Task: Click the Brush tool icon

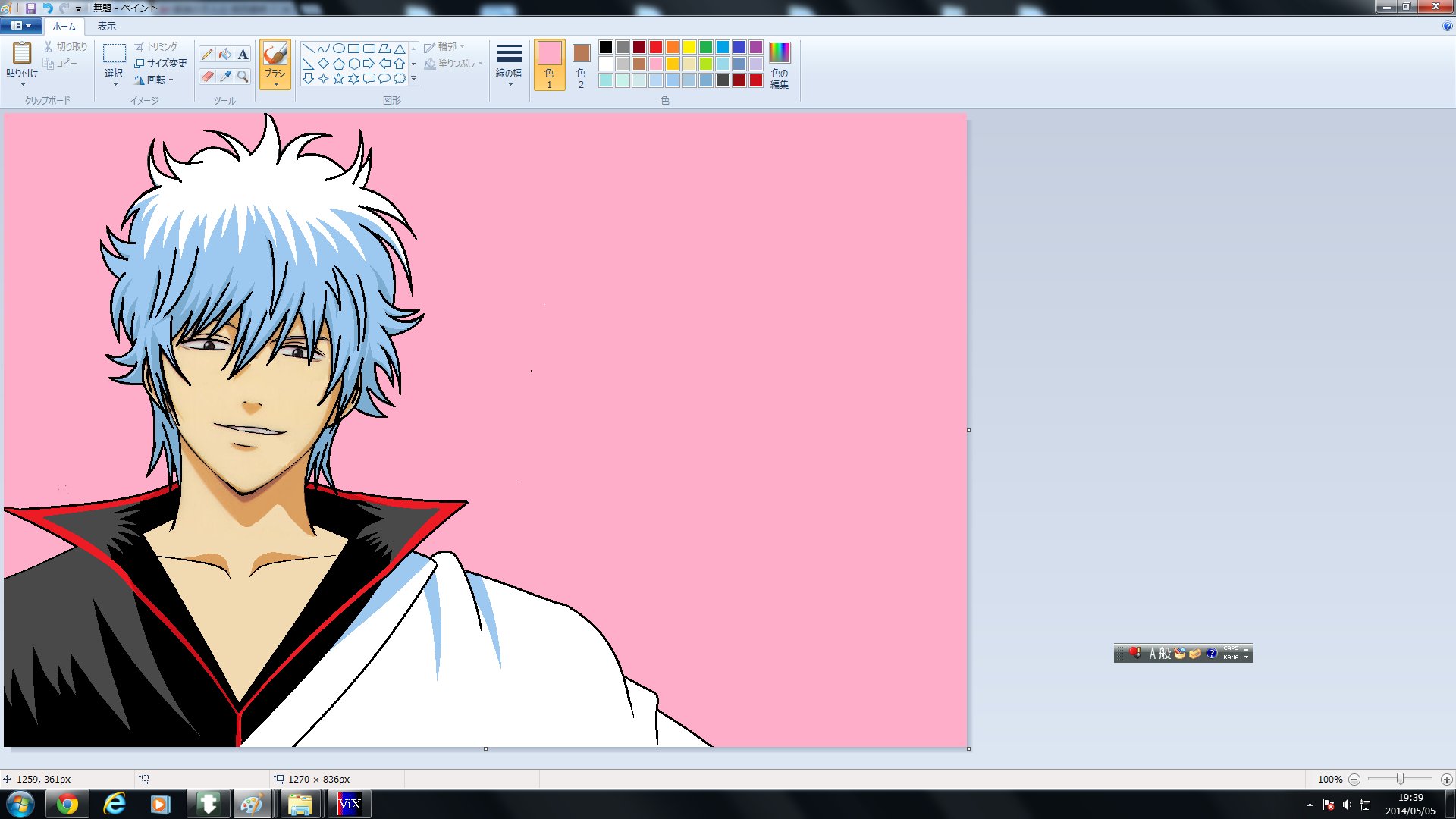Action: click(x=275, y=53)
